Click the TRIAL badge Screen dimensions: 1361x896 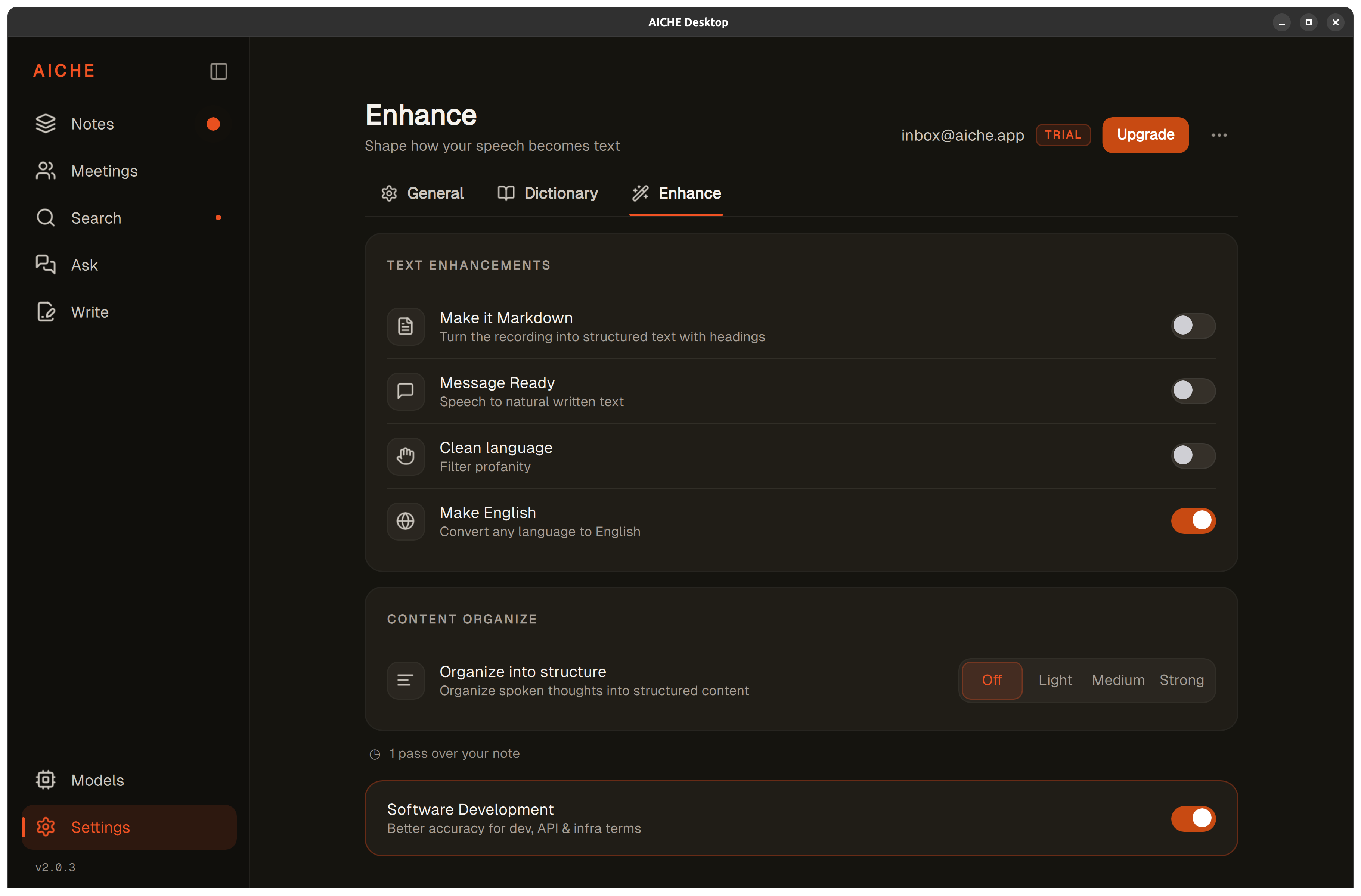[x=1063, y=135]
